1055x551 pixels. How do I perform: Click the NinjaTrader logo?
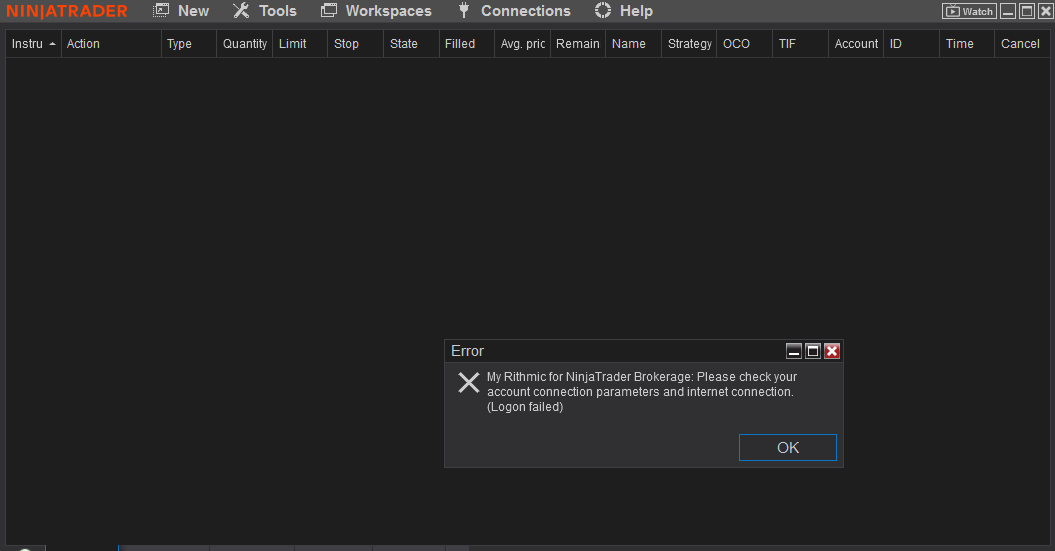coord(67,11)
